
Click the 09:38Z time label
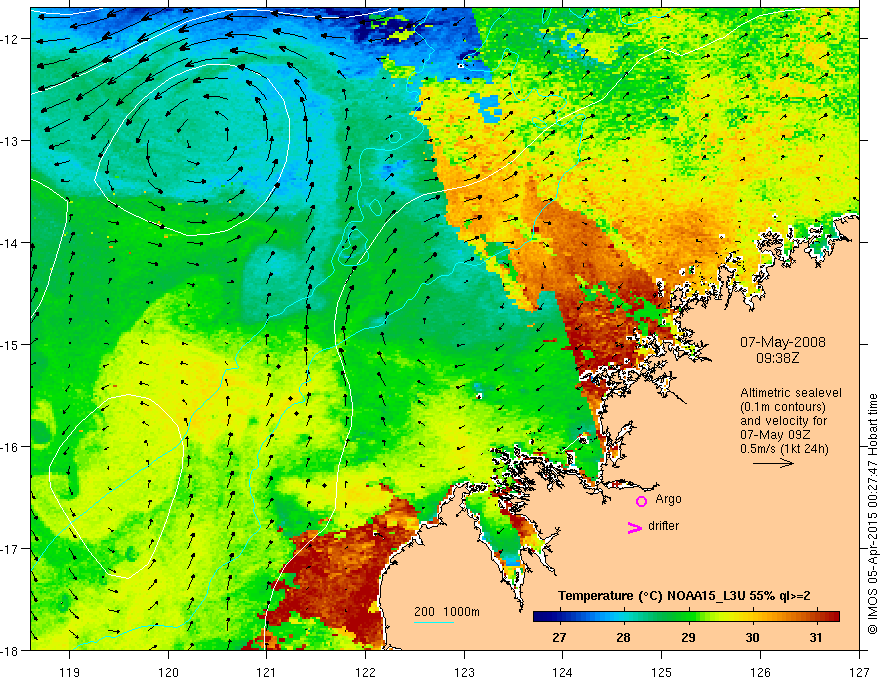tap(777, 357)
